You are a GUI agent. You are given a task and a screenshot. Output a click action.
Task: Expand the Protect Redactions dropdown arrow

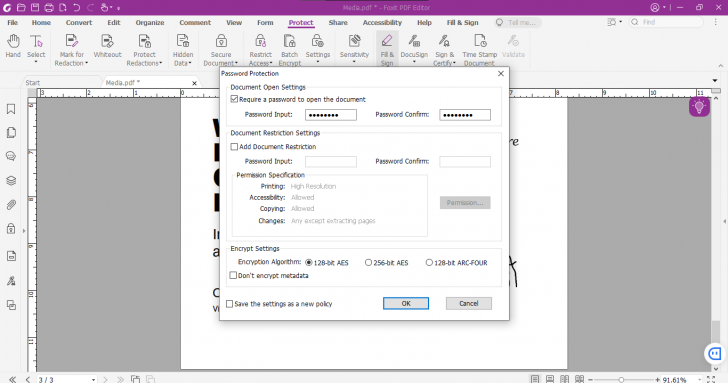click(x=161, y=64)
